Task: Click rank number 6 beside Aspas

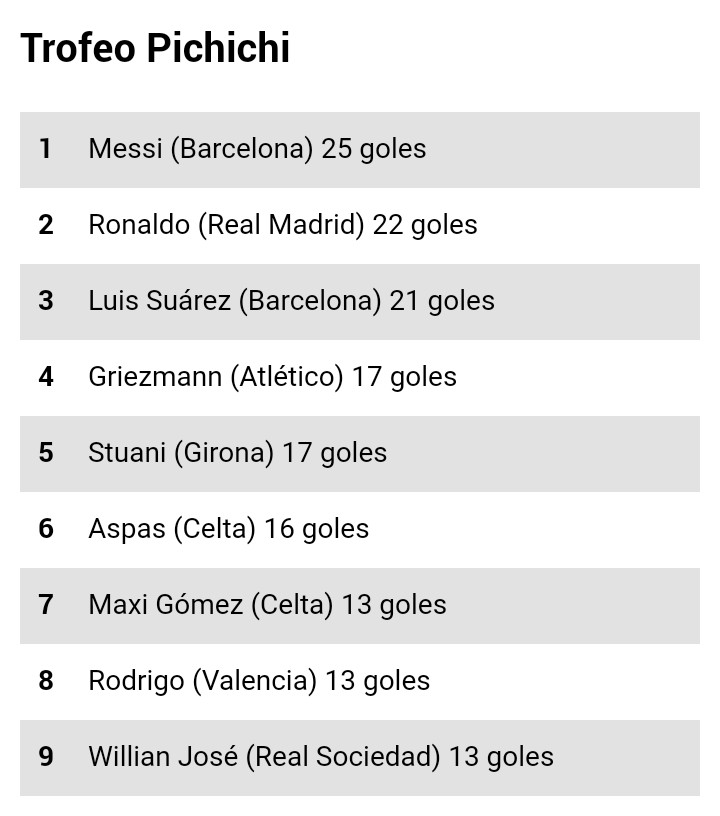Action: tap(46, 529)
